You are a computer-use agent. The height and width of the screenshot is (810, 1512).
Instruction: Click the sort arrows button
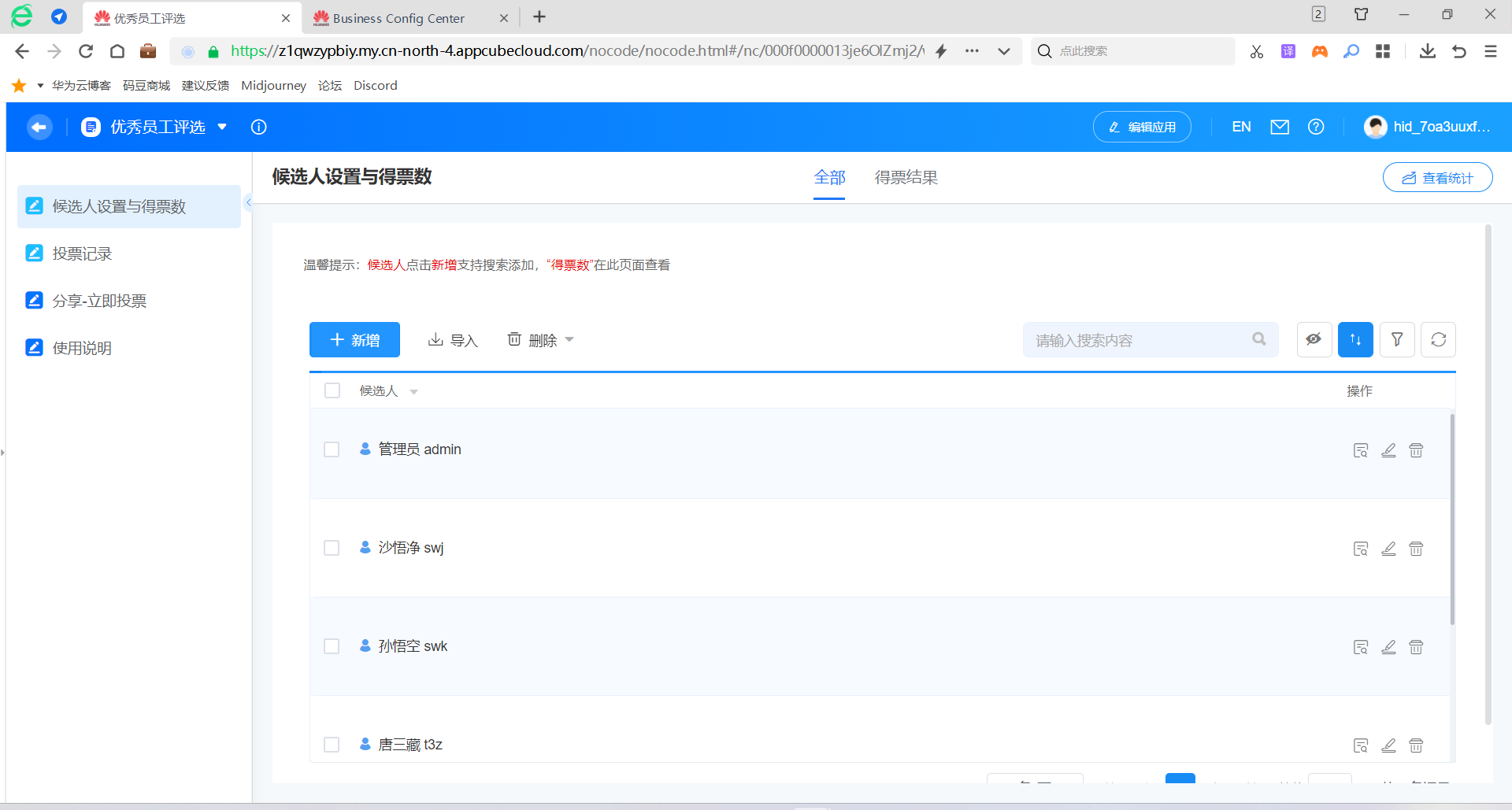(x=1355, y=339)
